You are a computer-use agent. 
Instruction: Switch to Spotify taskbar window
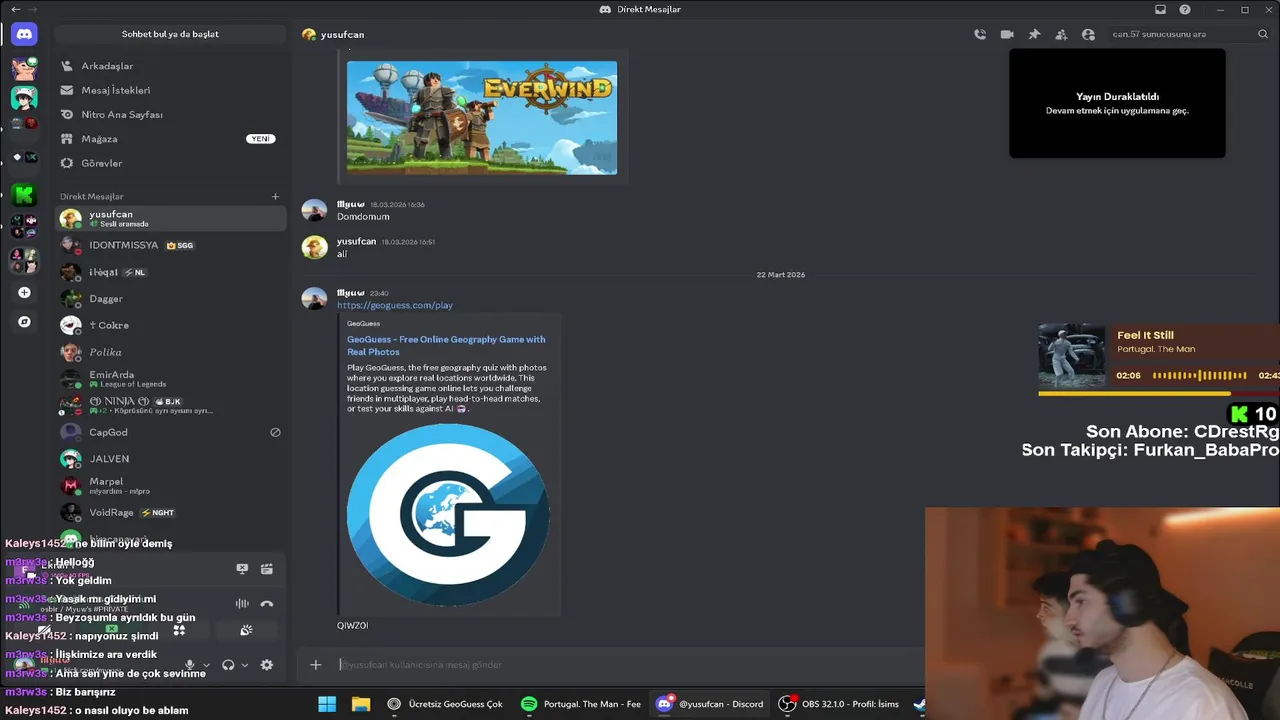point(582,704)
